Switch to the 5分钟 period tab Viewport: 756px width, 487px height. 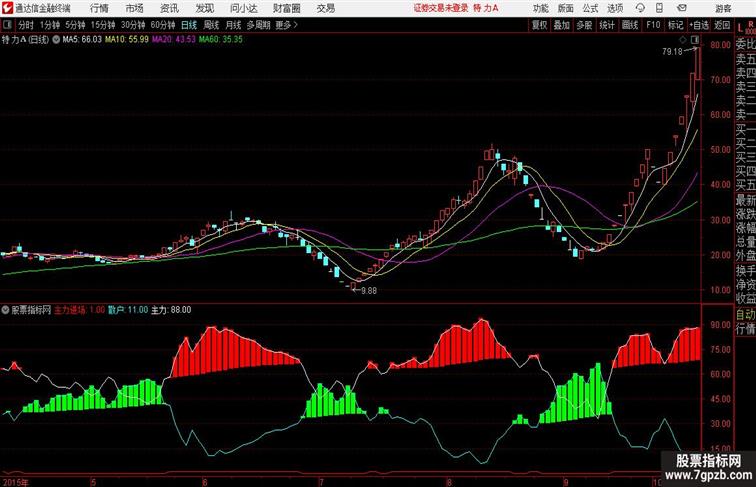[75, 25]
